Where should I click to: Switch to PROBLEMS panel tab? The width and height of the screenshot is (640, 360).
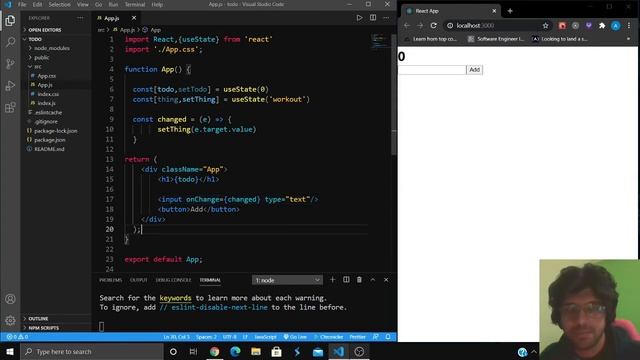click(111, 280)
